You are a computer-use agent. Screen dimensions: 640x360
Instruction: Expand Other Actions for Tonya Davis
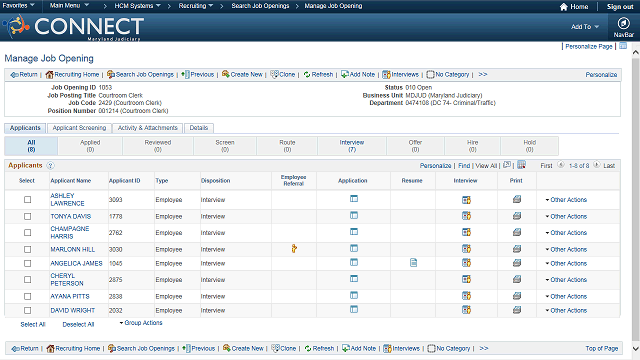coord(566,216)
